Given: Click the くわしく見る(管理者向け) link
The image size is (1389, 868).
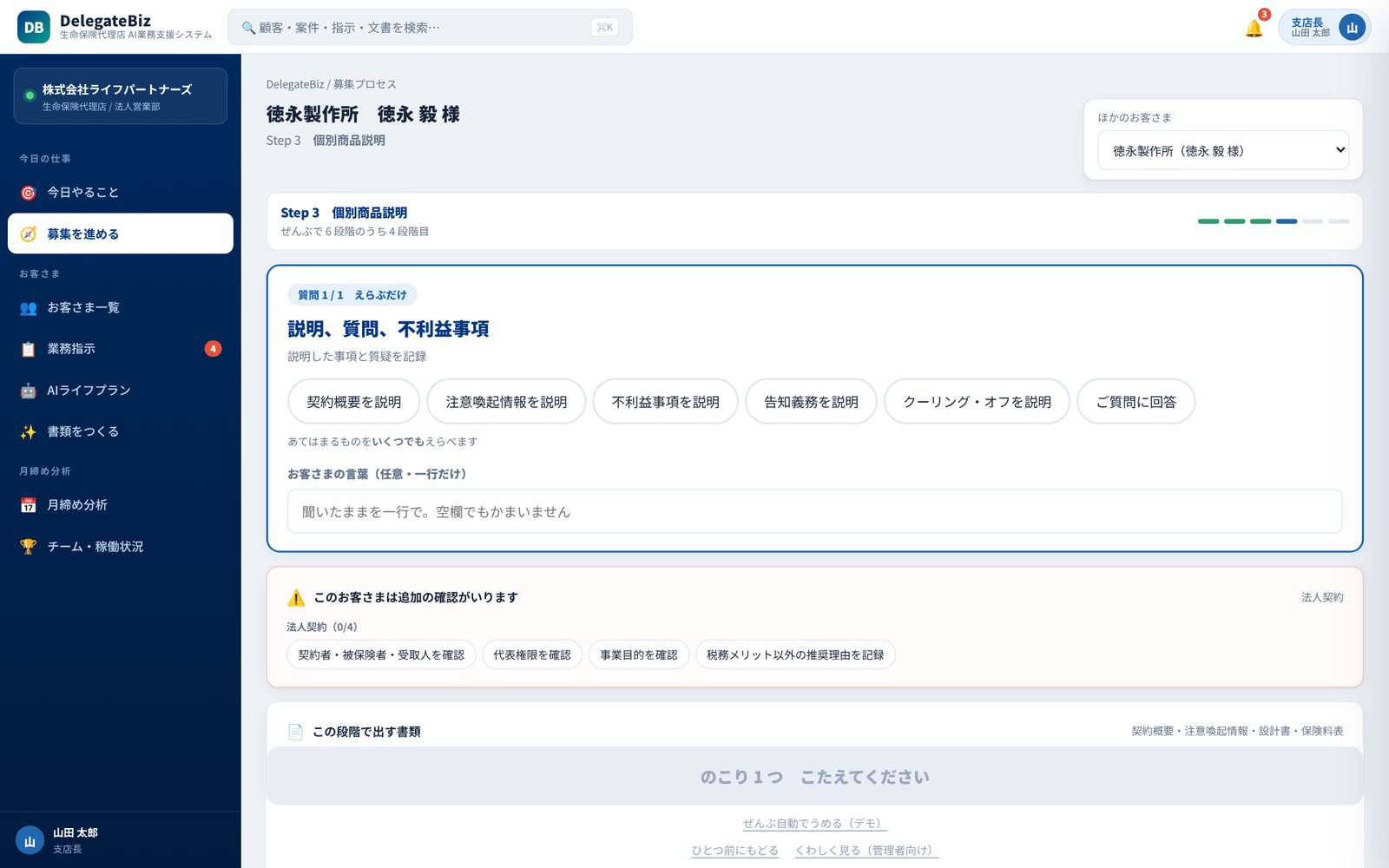Looking at the screenshot, I should [x=866, y=851].
